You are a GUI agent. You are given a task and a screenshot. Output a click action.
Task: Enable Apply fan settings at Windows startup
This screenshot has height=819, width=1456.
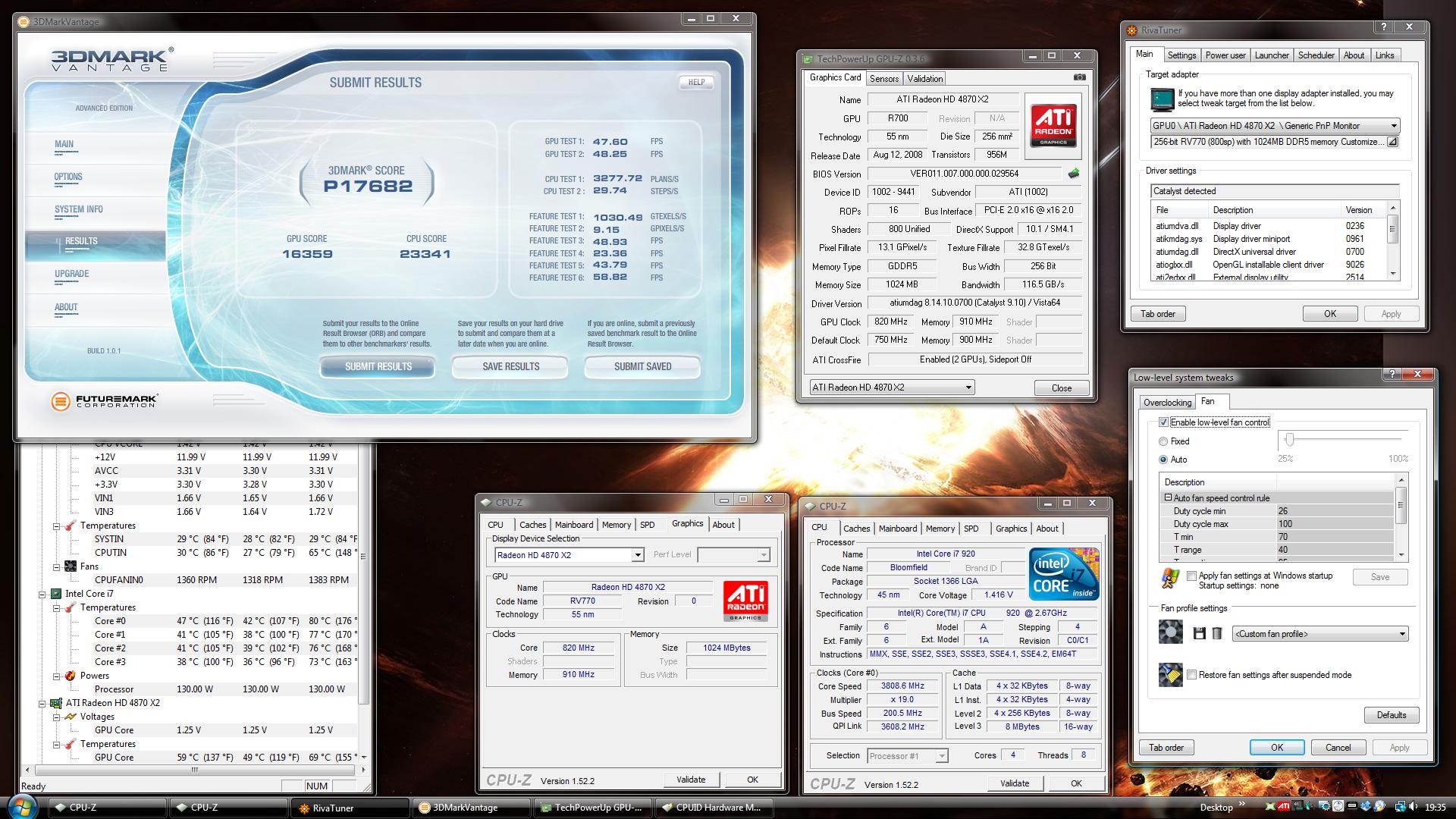point(1191,576)
